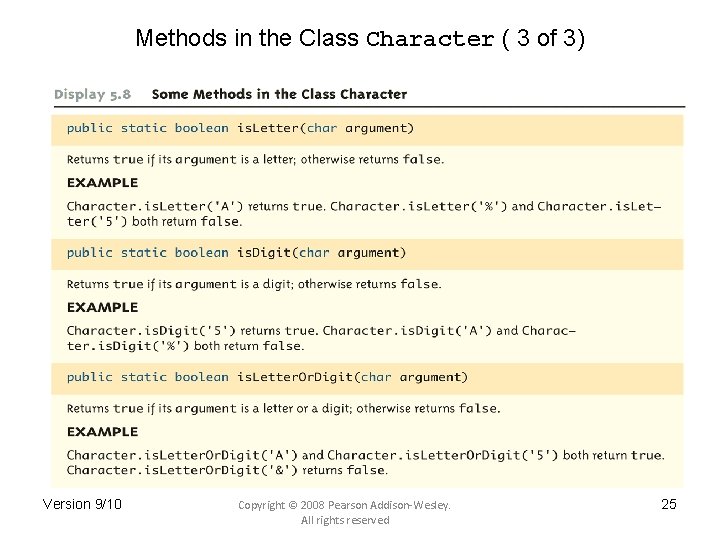Screen dimensions: 720x540
Task: Click the isDigit return description sentence
Action: (x=253, y=284)
